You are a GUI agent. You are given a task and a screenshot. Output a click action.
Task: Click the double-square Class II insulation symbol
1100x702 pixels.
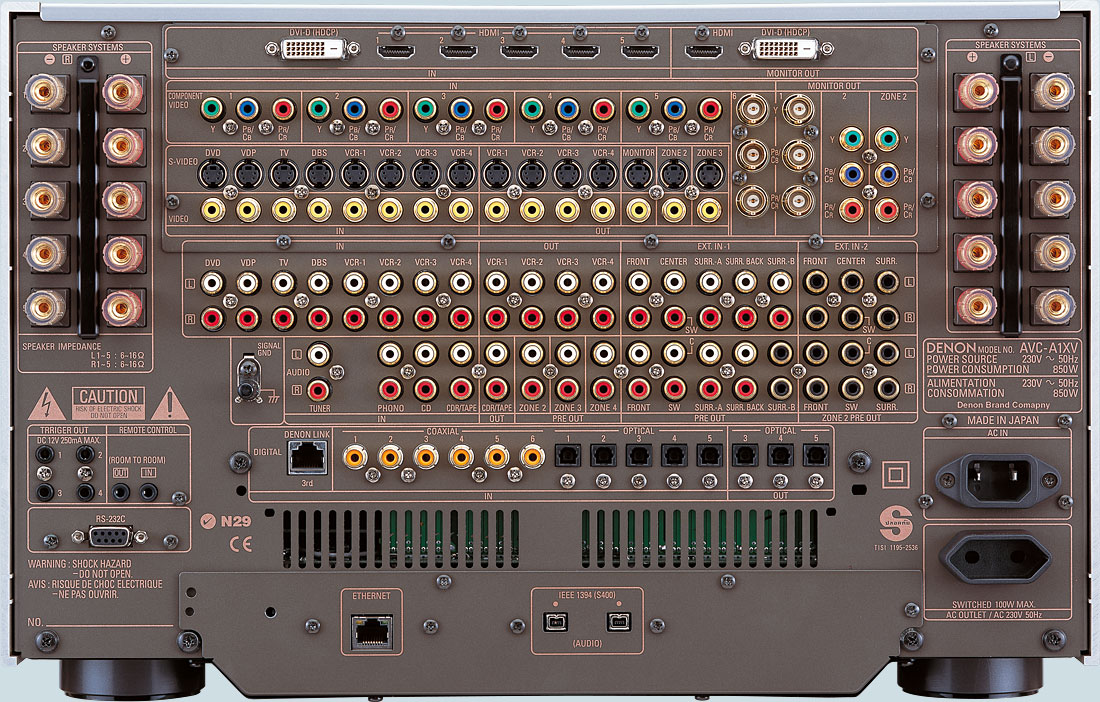click(895, 475)
